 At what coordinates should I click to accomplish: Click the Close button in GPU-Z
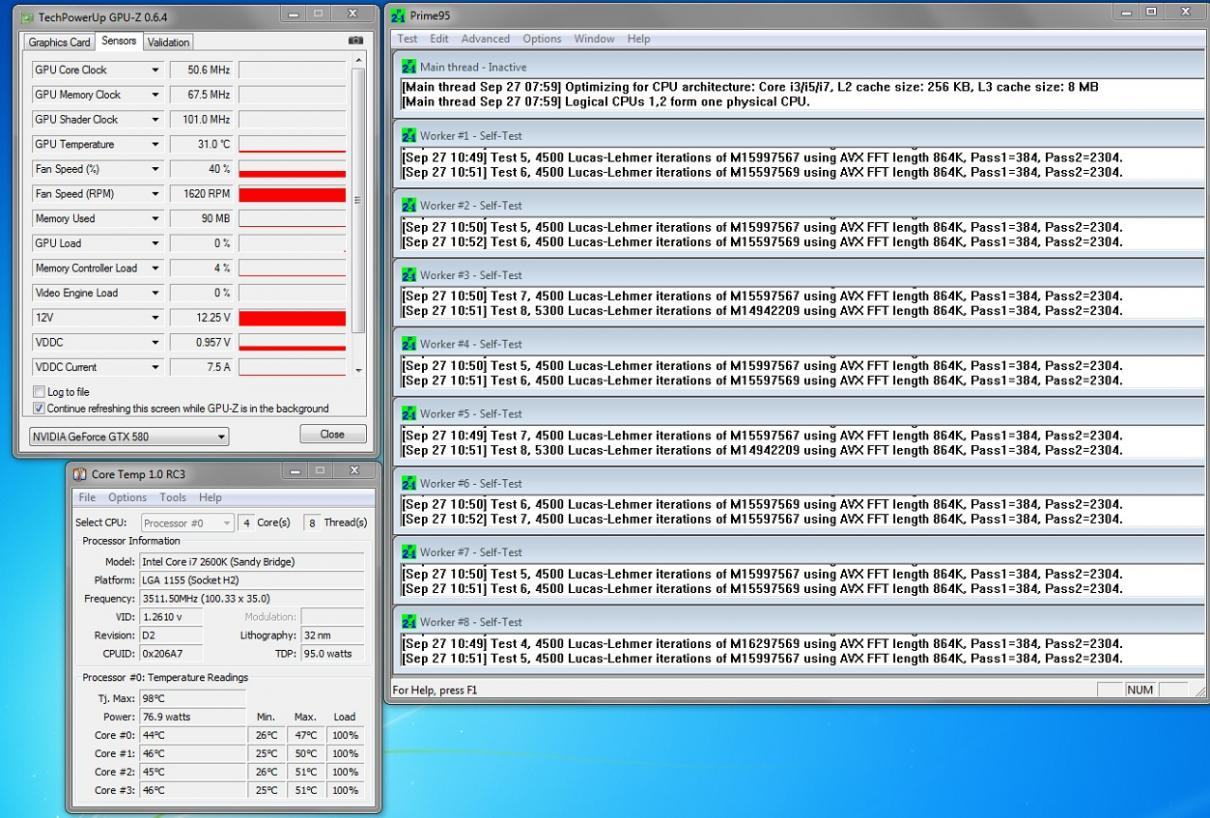[332, 434]
